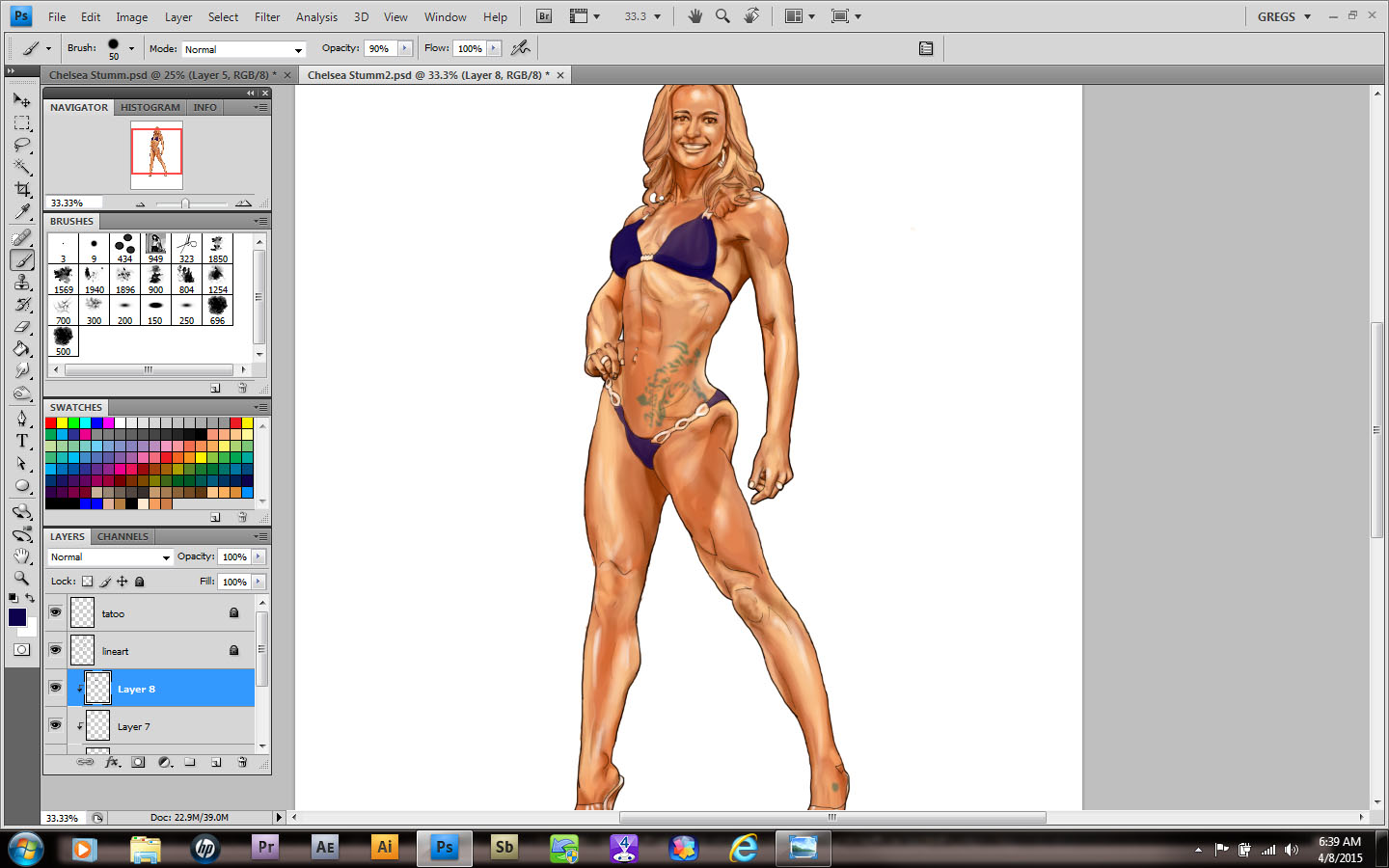Click the foreground color swatch
Image resolution: width=1389 pixels, height=868 pixels.
(x=16, y=617)
